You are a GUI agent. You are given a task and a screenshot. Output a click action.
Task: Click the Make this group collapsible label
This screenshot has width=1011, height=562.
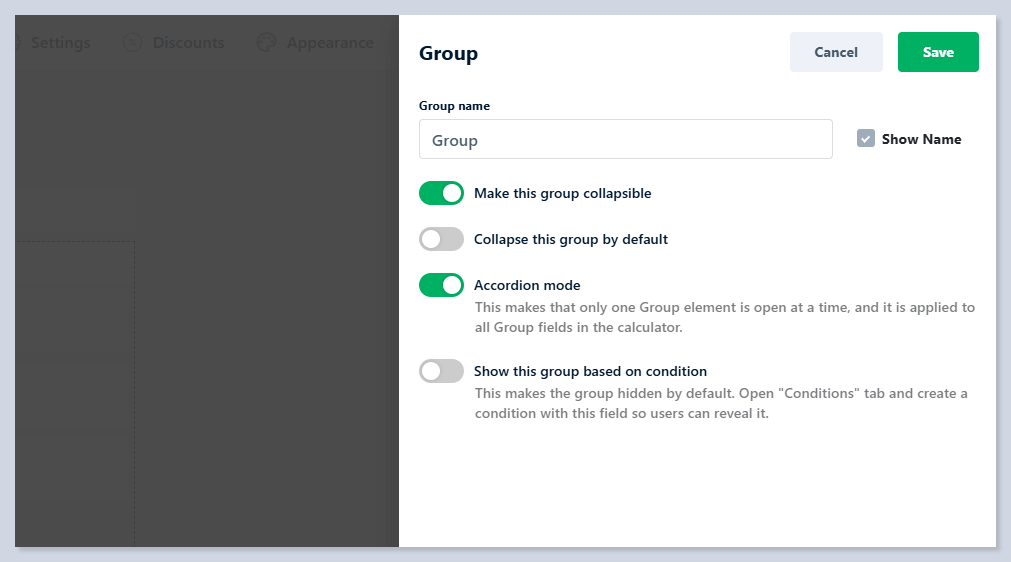pyautogui.click(x=562, y=193)
